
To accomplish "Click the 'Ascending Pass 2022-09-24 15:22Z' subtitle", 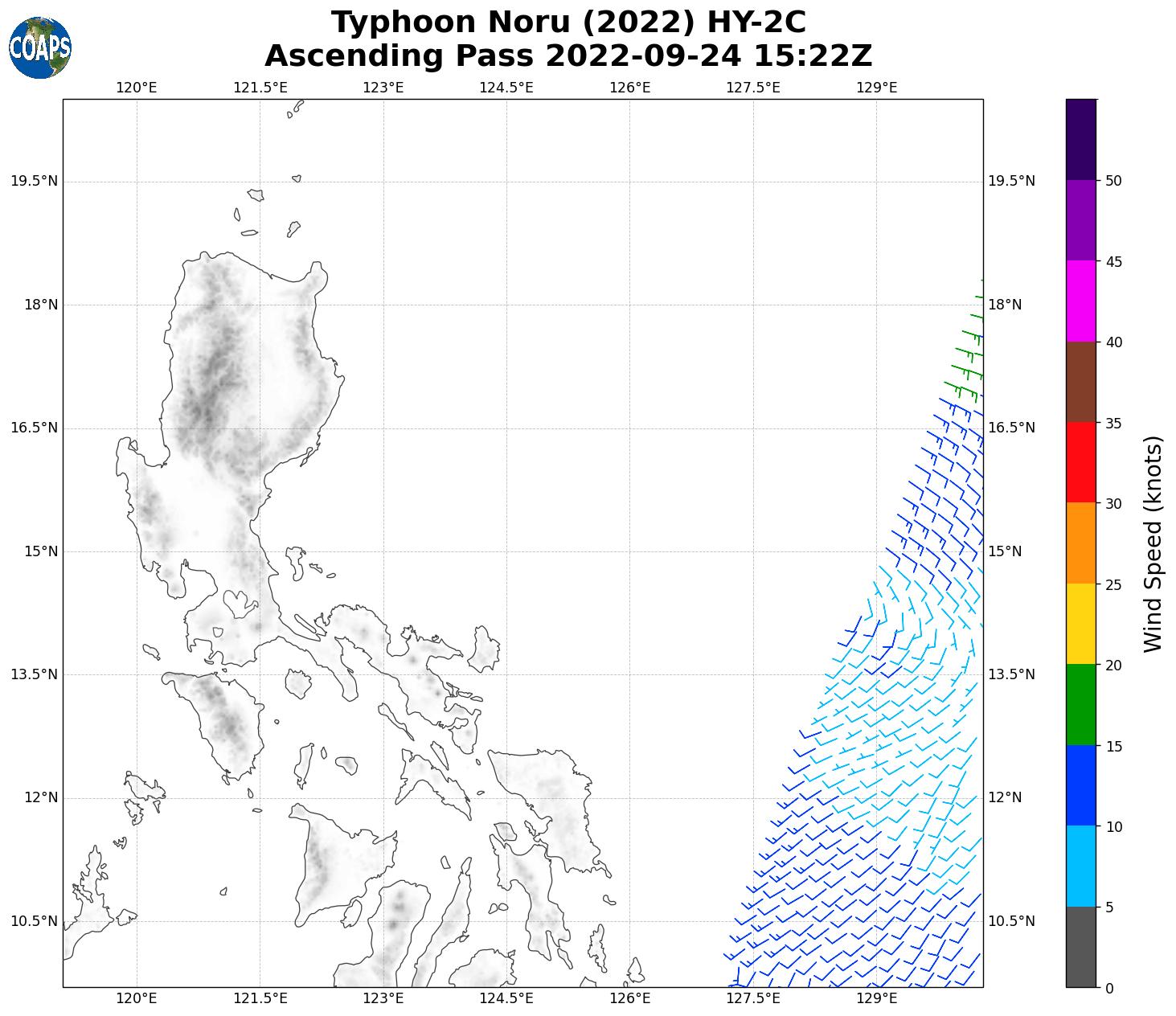I will point(568,56).
